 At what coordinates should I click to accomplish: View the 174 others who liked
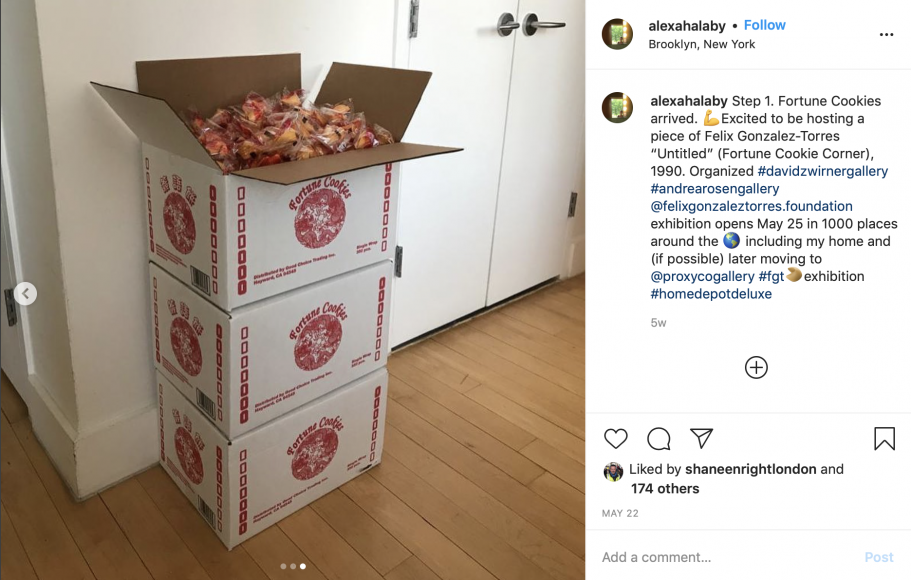click(x=665, y=489)
